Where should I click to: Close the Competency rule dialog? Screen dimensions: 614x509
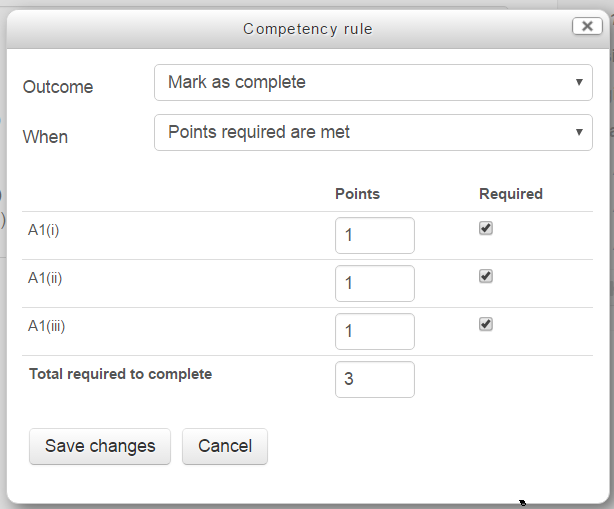pos(587,27)
